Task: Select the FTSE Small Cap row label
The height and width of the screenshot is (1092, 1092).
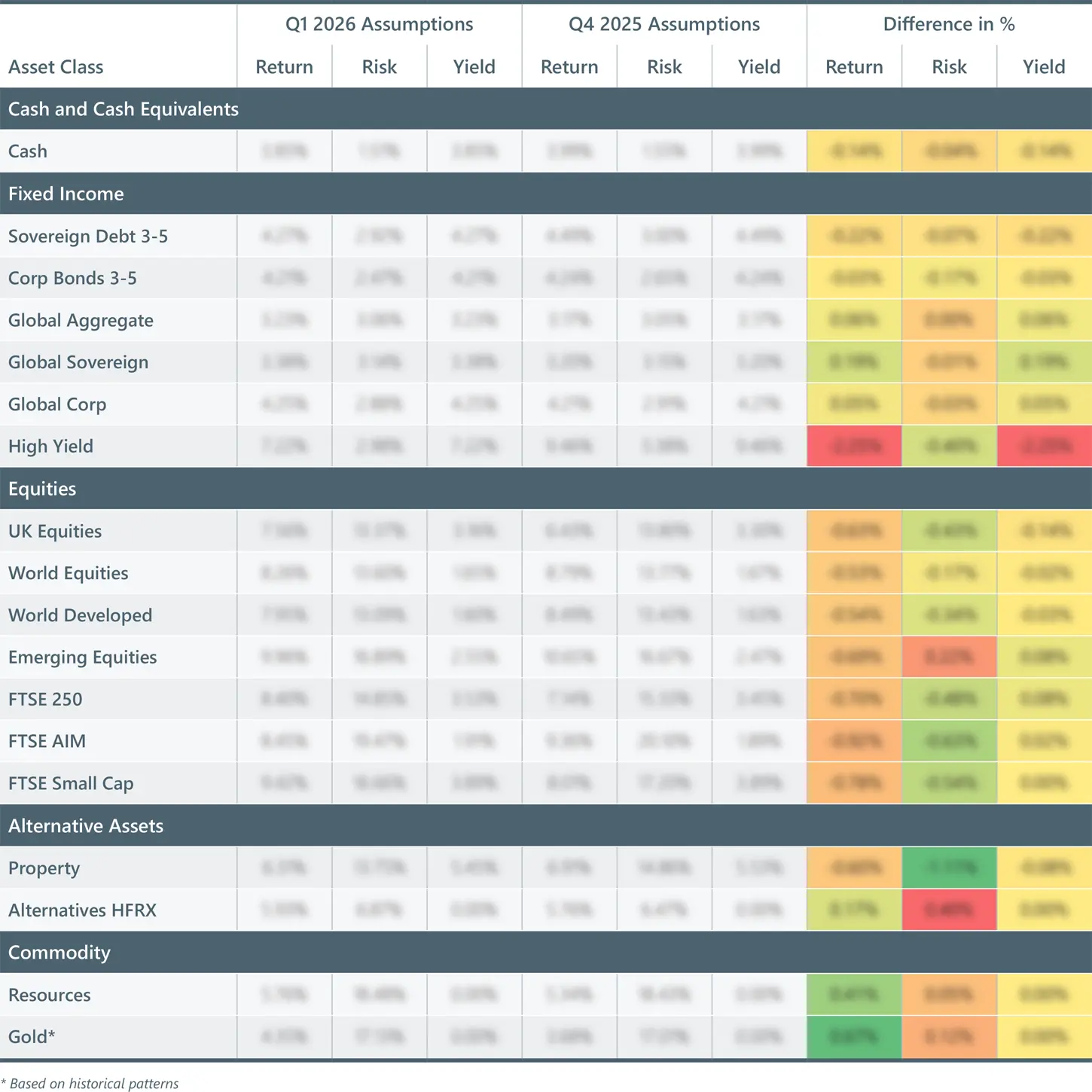Action: pos(71,784)
